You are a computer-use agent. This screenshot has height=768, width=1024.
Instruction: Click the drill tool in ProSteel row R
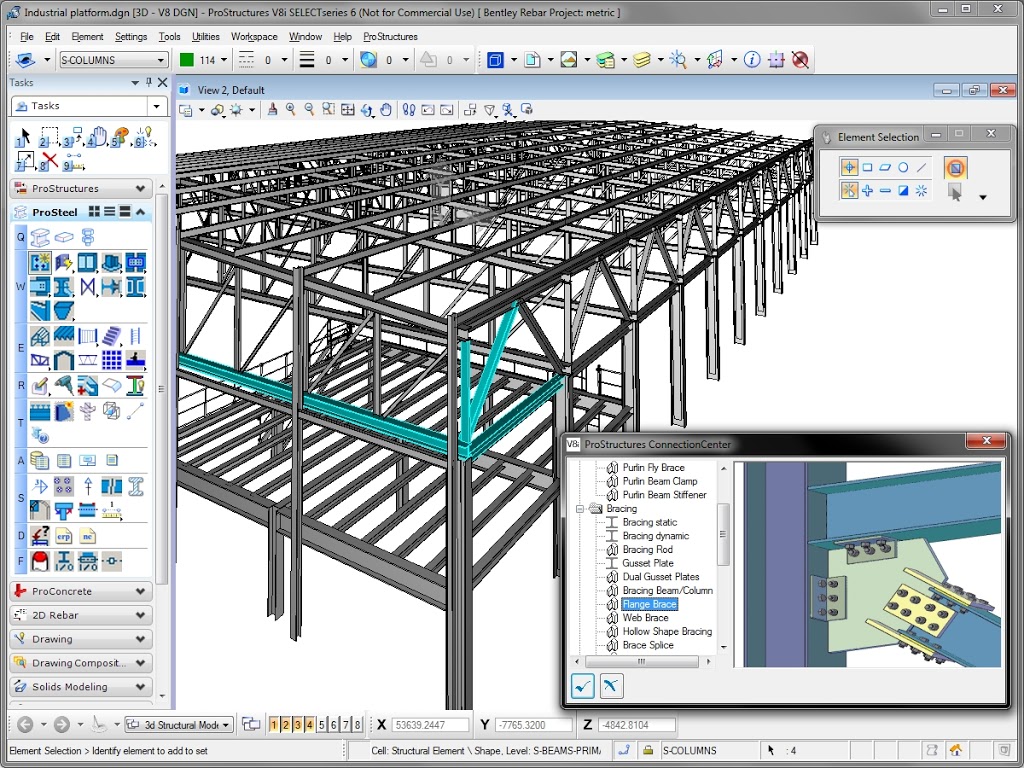[64, 385]
